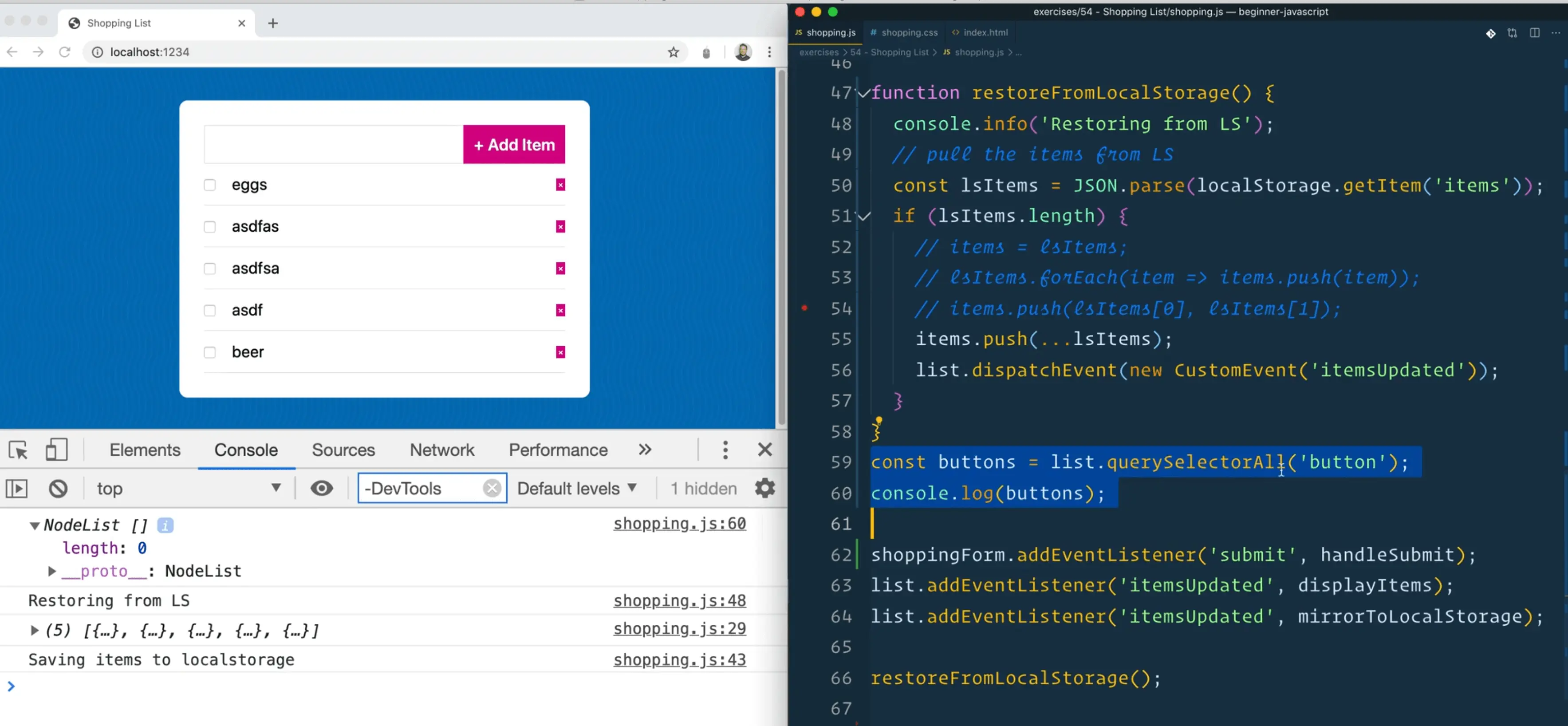The image size is (1568, 726).
Task: Toggle device toolbar icon in DevTools
Action: [x=57, y=450]
